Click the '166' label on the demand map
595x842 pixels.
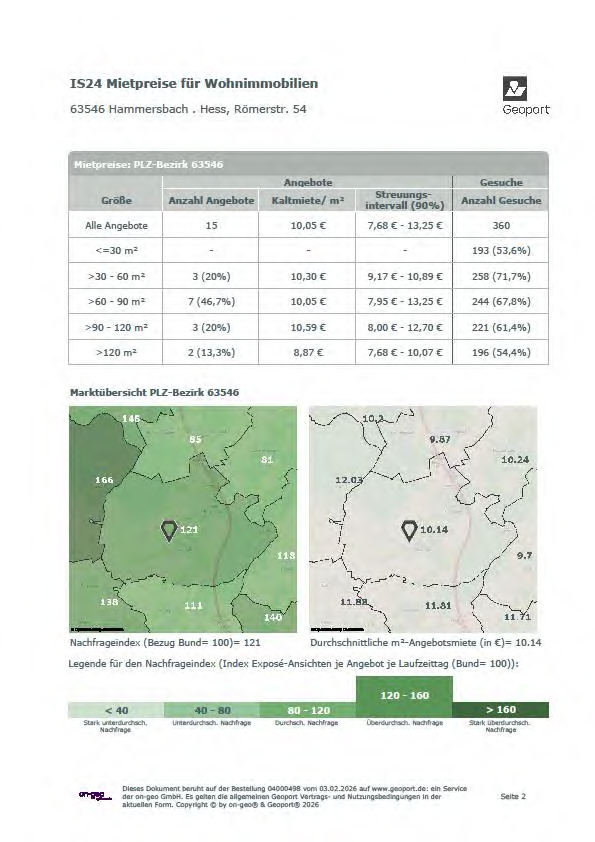pos(104,480)
